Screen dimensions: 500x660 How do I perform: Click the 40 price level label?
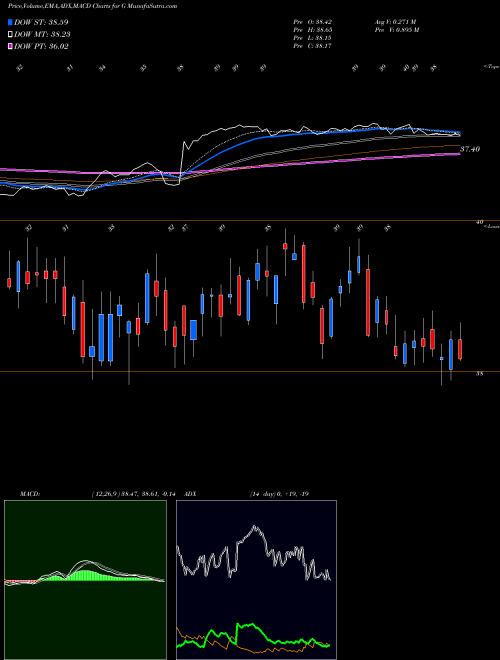click(x=479, y=222)
